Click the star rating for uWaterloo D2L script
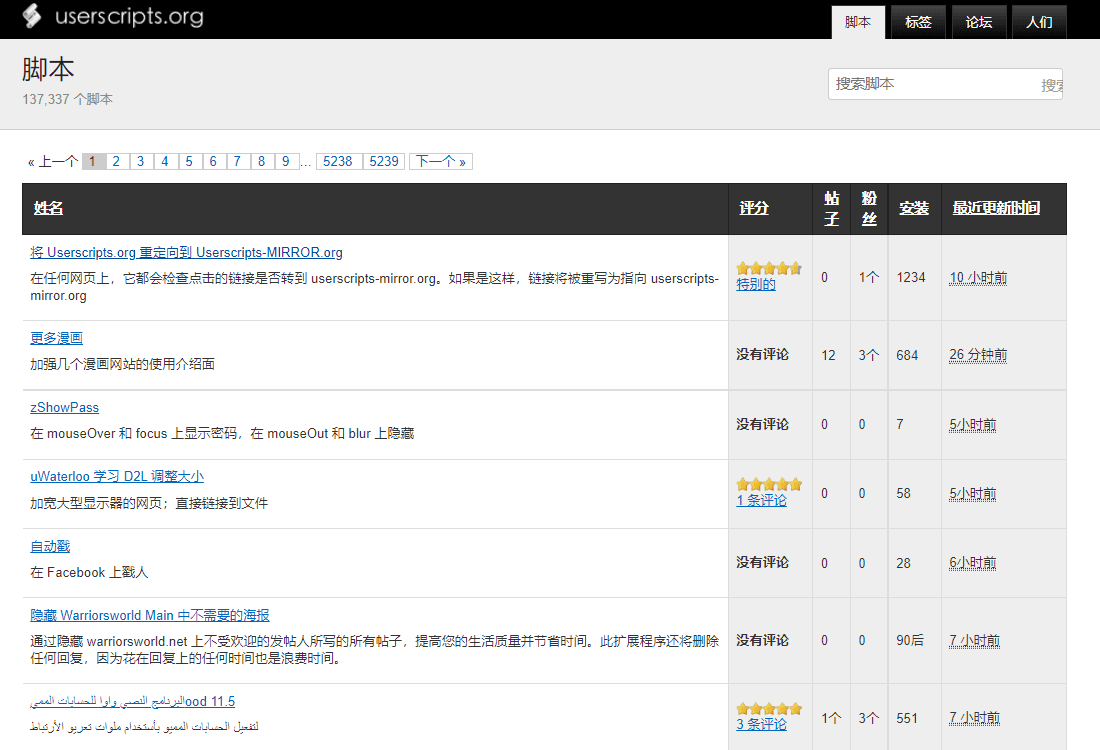The width and height of the screenshot is (1100, 750). 768,484
